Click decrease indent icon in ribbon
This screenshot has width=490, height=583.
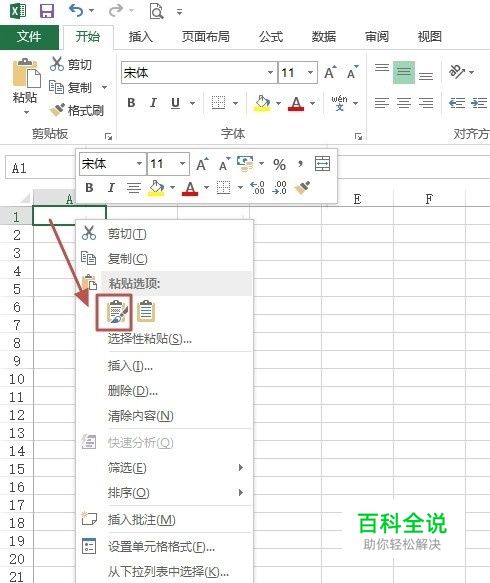click(457, 103)
